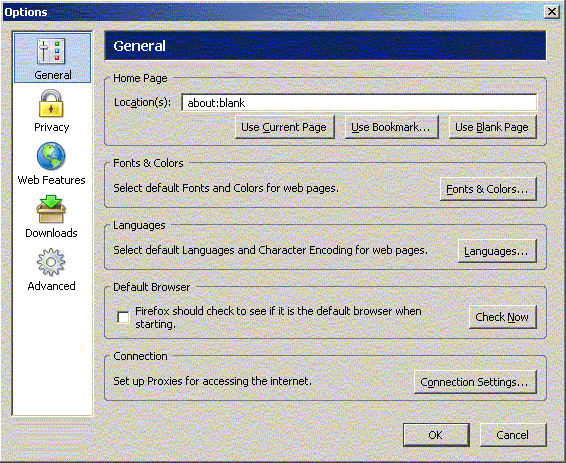The image size is (566, 463).
Task: Open the Languages… dialog
Action: tap(497, 251)
